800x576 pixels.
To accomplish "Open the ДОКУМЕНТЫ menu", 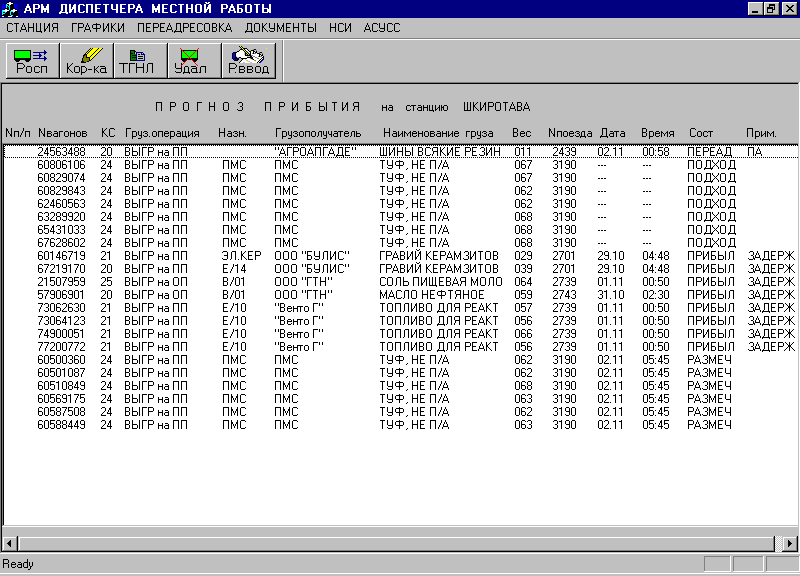I will [281, 28].
